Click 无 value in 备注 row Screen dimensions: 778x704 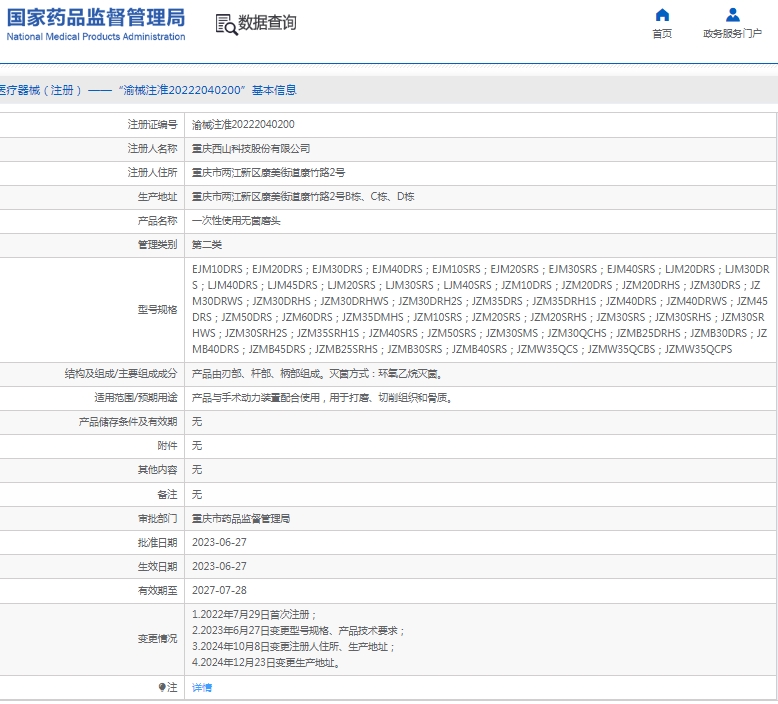point(197,494)
